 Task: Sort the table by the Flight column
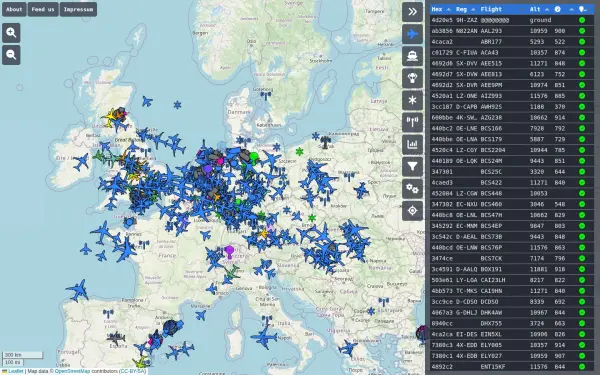491,9
